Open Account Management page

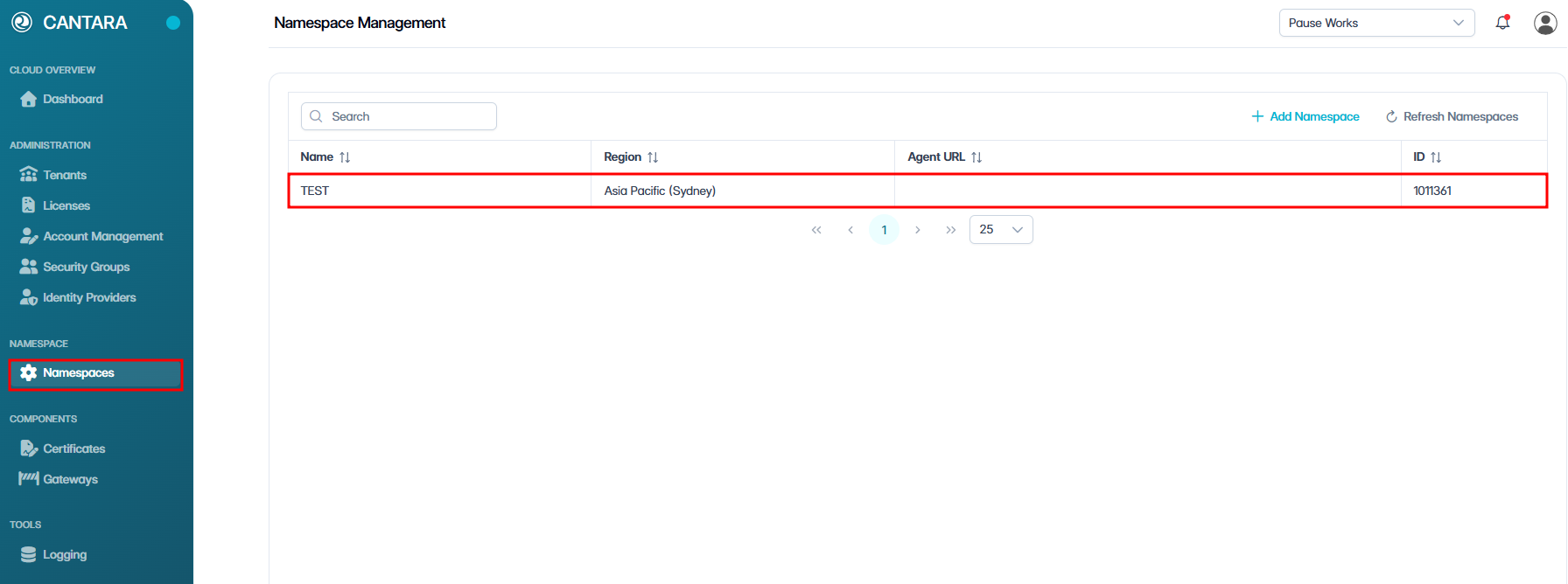pos(103,236)
